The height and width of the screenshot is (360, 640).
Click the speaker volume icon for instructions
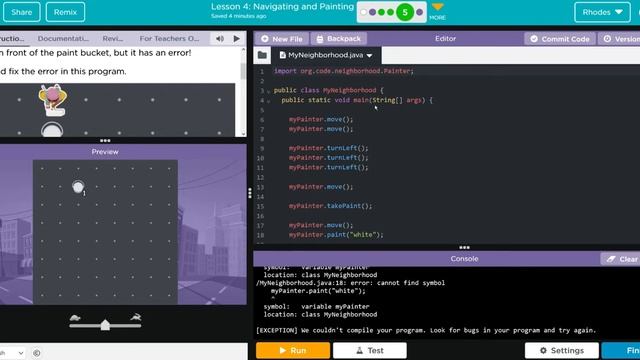pyautogui.click(x=220, y=38)
